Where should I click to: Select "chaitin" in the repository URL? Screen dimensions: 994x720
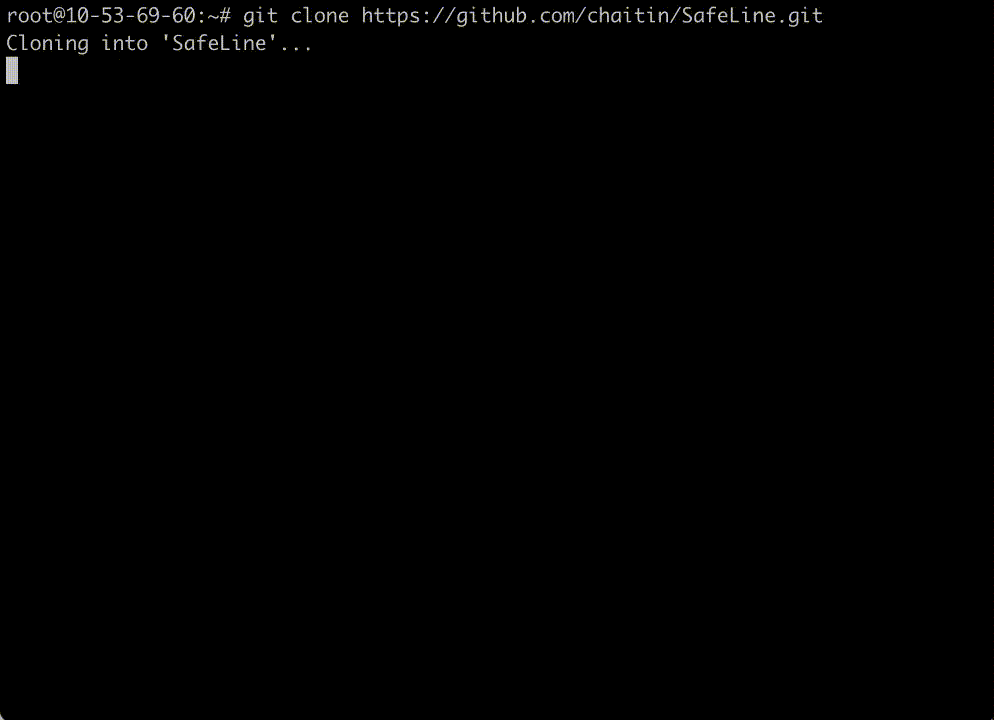tap(628, 16)
